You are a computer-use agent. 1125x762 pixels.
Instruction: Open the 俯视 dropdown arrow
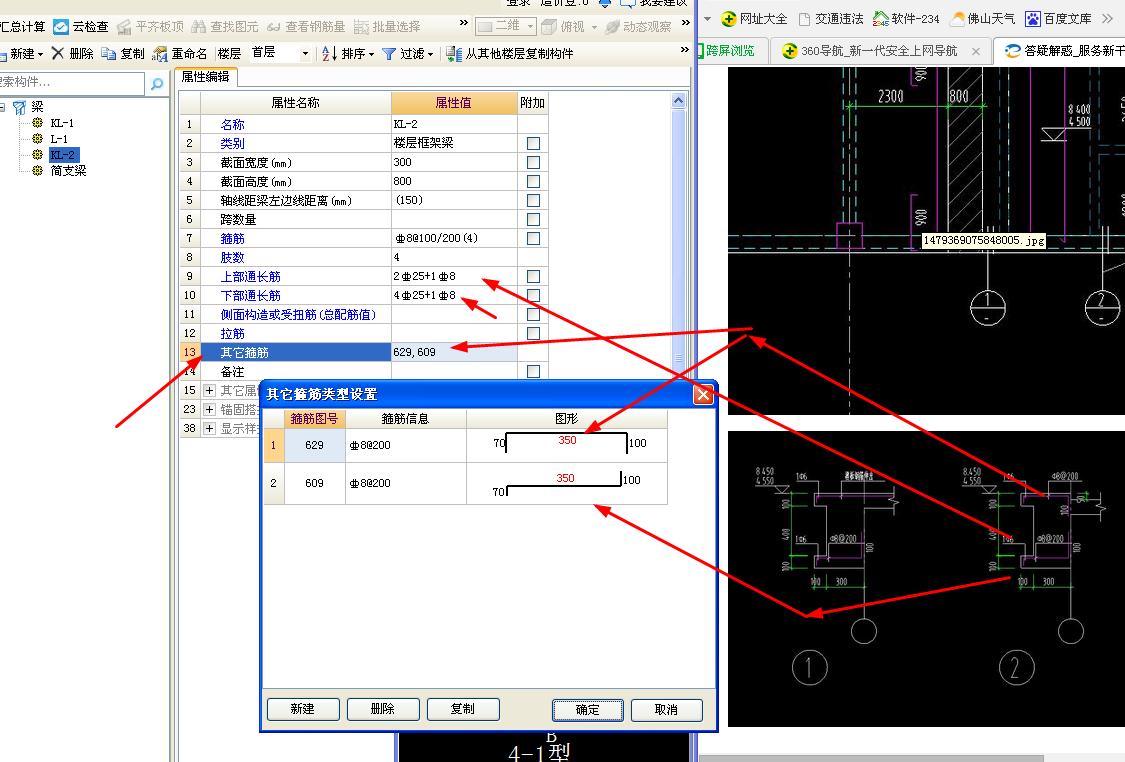click(594, 27)
